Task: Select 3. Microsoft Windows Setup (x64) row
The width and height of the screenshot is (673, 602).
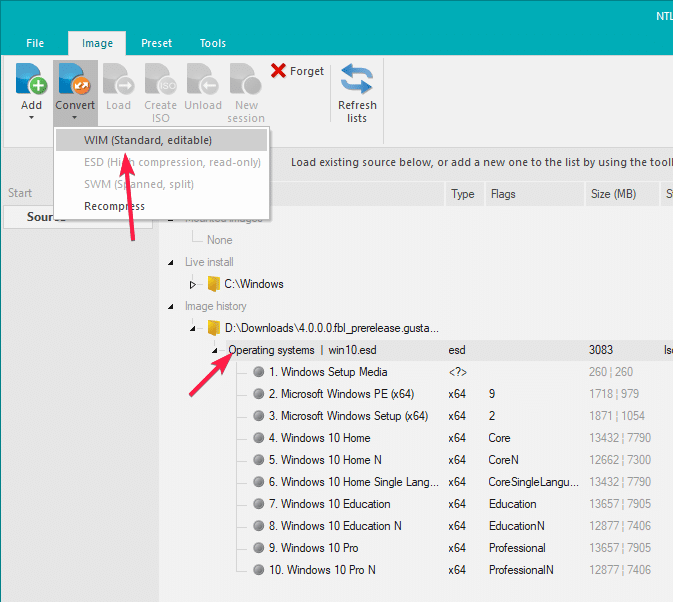Action: click(x=348, y=416)
